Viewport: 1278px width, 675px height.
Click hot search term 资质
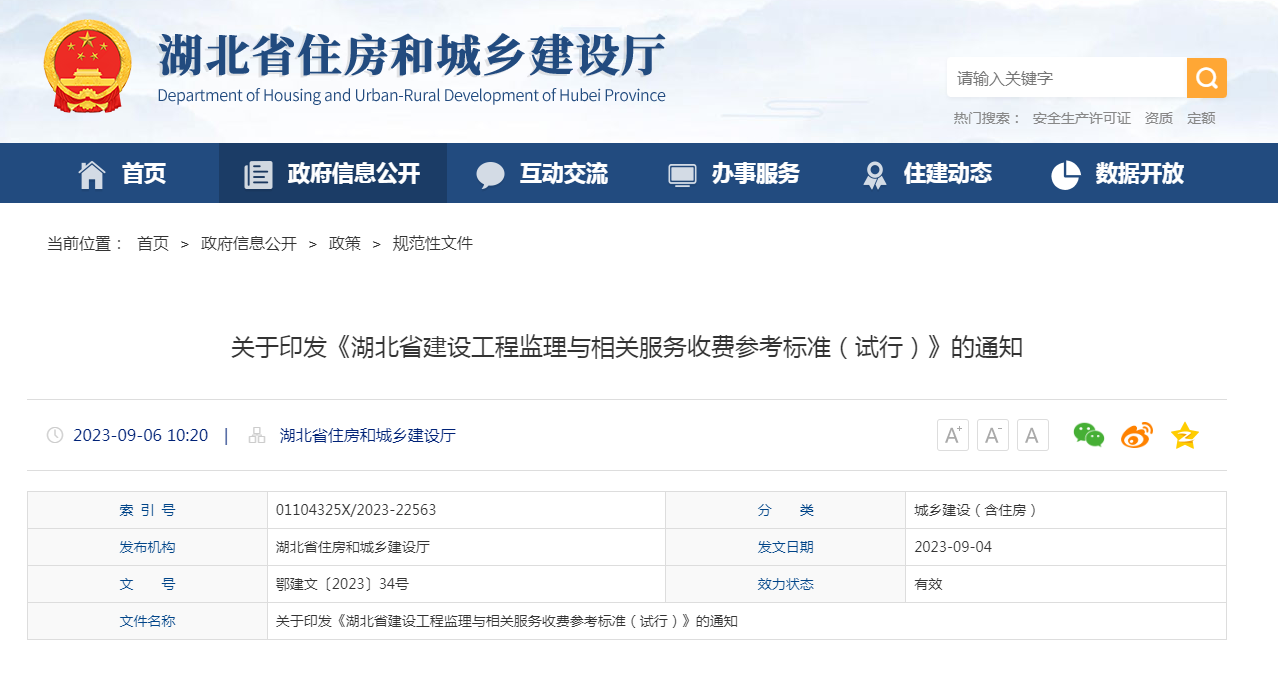pos(1159,118)
